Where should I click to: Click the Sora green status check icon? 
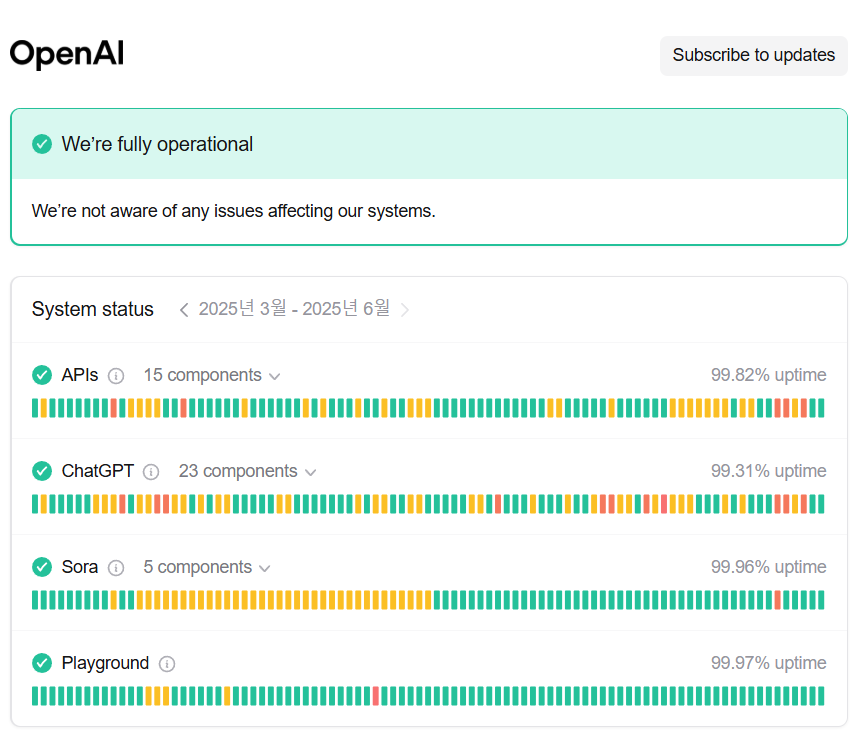(42, 567)
